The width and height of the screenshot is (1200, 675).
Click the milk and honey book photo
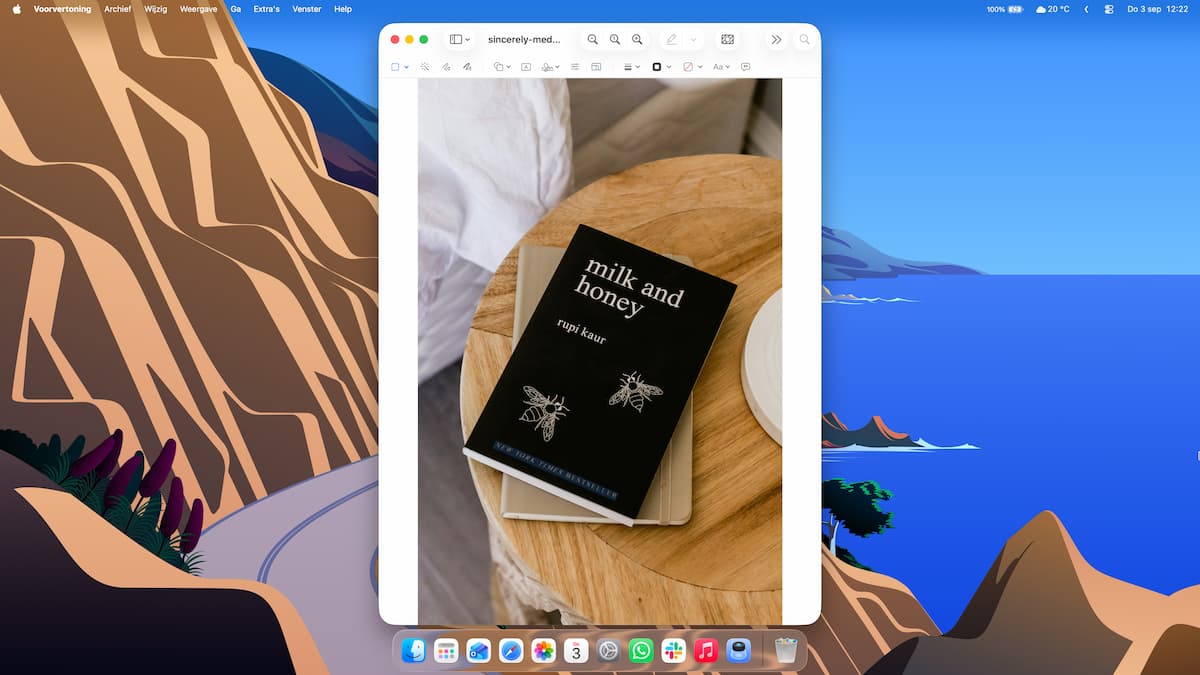coord(599,351)
